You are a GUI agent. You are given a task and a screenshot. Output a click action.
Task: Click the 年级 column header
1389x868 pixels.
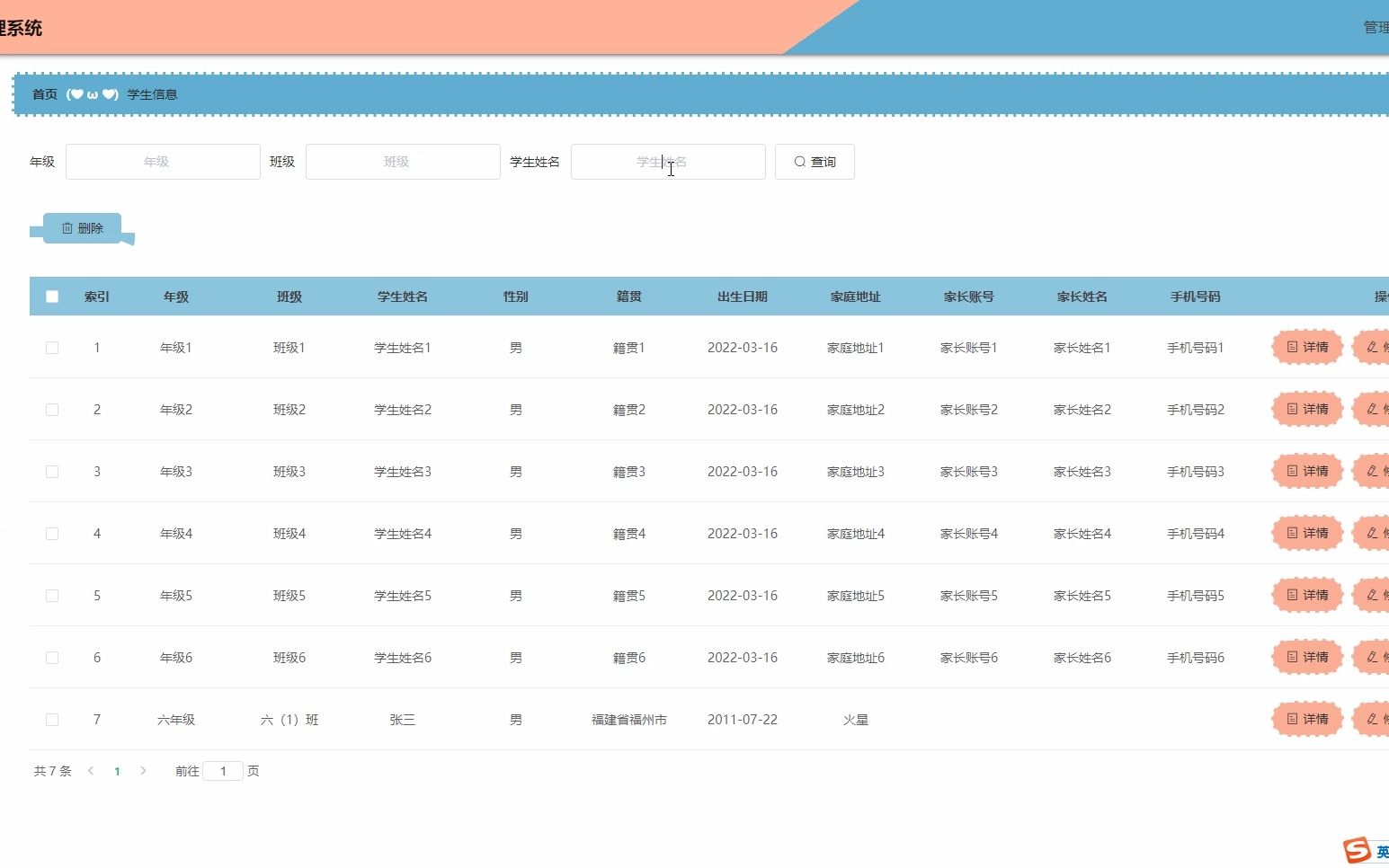[176, 297]
